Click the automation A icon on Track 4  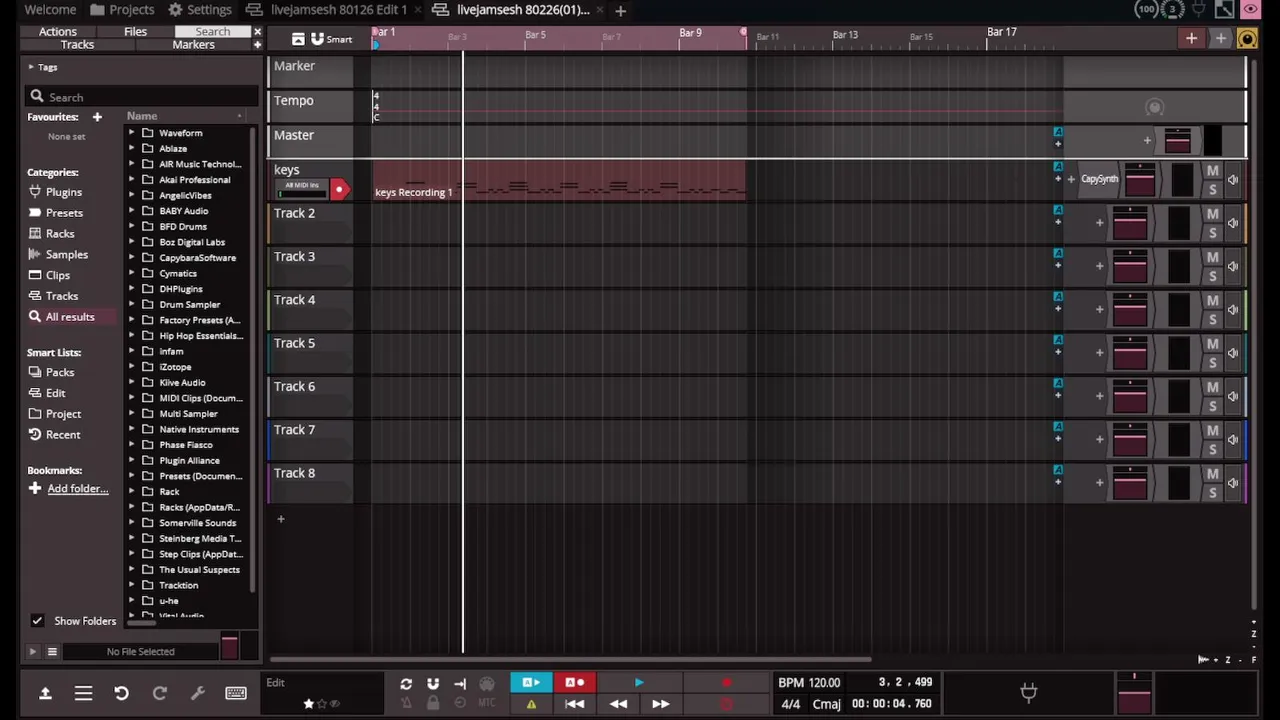pyautogui.click(x=1058, y=296)
